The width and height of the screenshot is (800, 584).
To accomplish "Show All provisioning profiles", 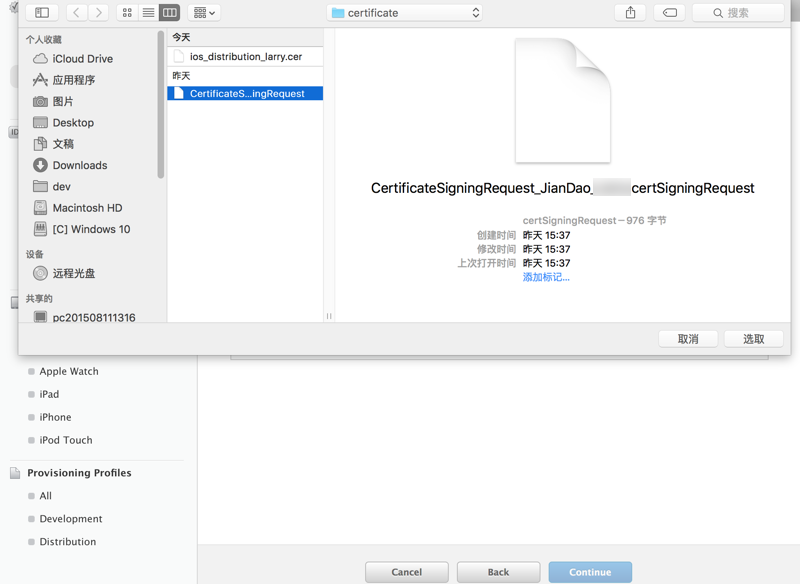I will pos(45,496).
